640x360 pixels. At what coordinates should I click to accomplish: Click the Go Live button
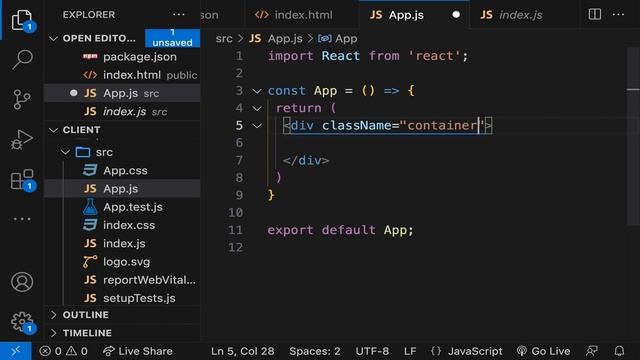[543, 351]
